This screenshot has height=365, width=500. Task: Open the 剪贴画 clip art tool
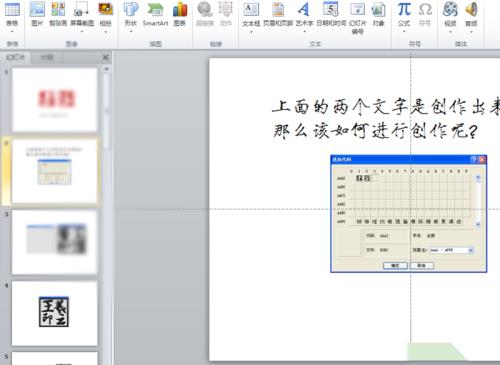pos(58,14)
